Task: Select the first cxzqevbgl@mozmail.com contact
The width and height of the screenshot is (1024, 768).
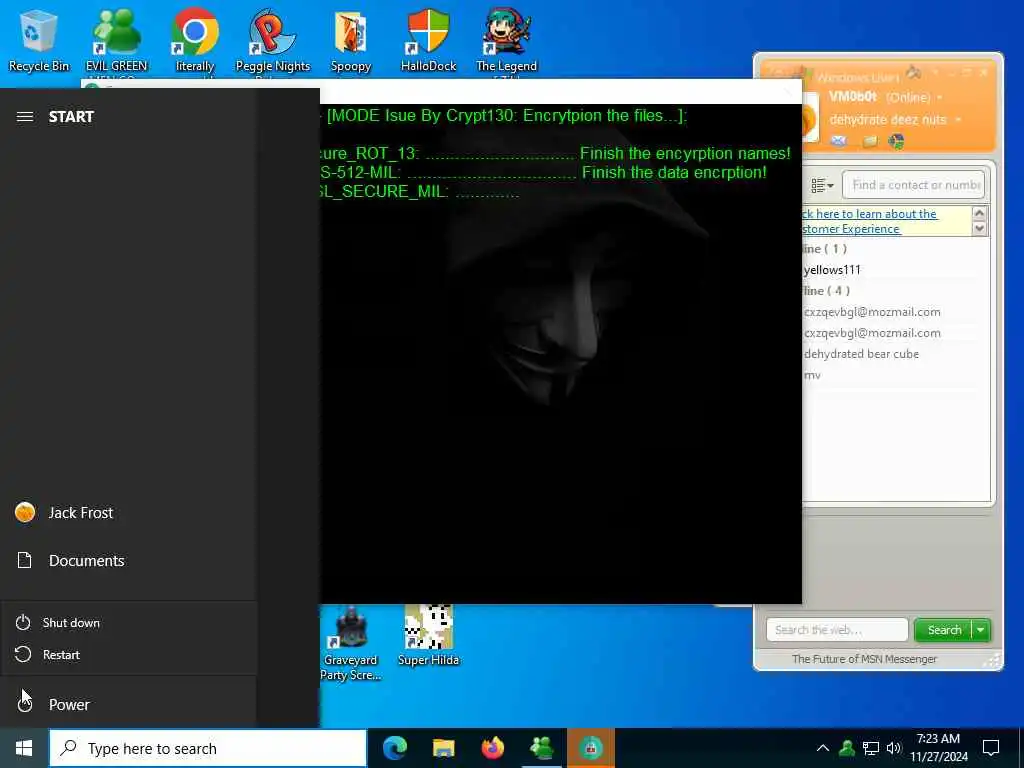Action: (x=872, y=312)
